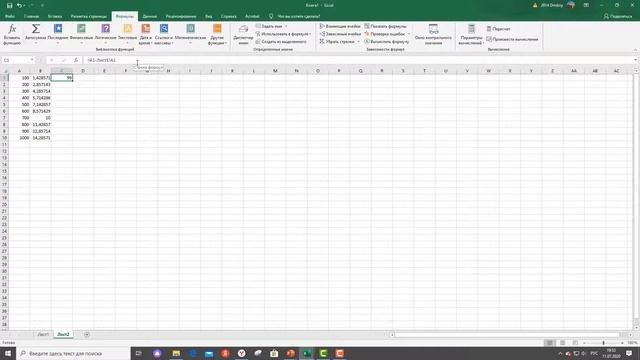The height and width of the screenshot is (360, 640).
Task: Click the Undo arrow in title bar
Action: pos(19,5)
